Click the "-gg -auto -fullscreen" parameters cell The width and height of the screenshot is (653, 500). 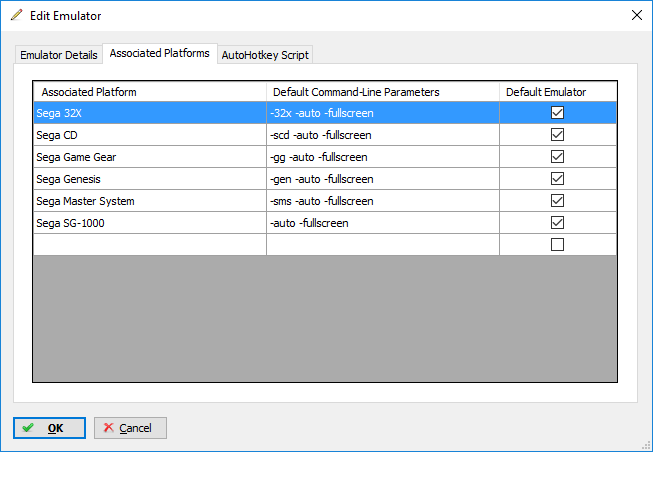coord(383,157)
